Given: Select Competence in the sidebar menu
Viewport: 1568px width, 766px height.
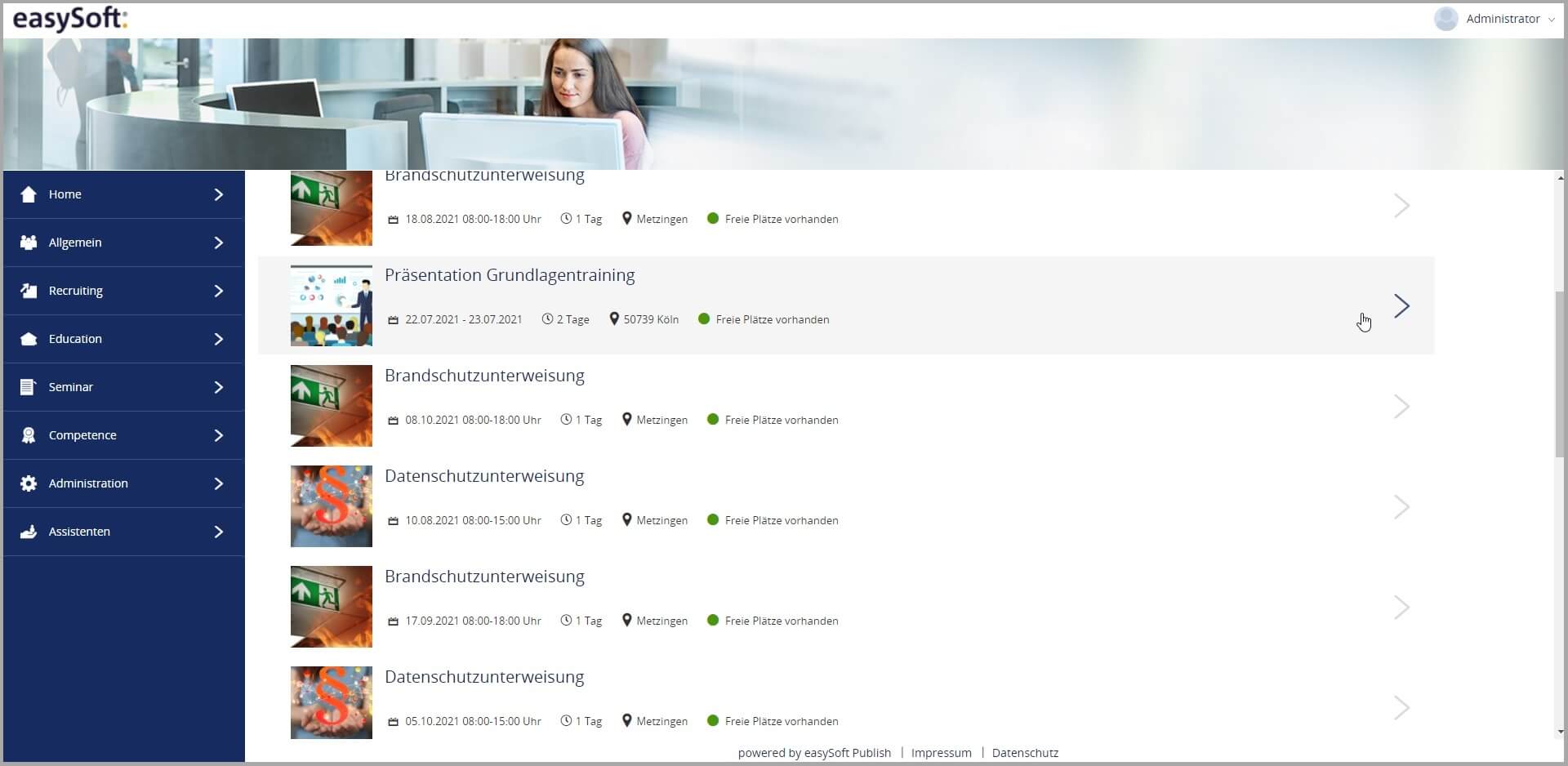Looking at the screenshot, I should (x=124, y=435).
